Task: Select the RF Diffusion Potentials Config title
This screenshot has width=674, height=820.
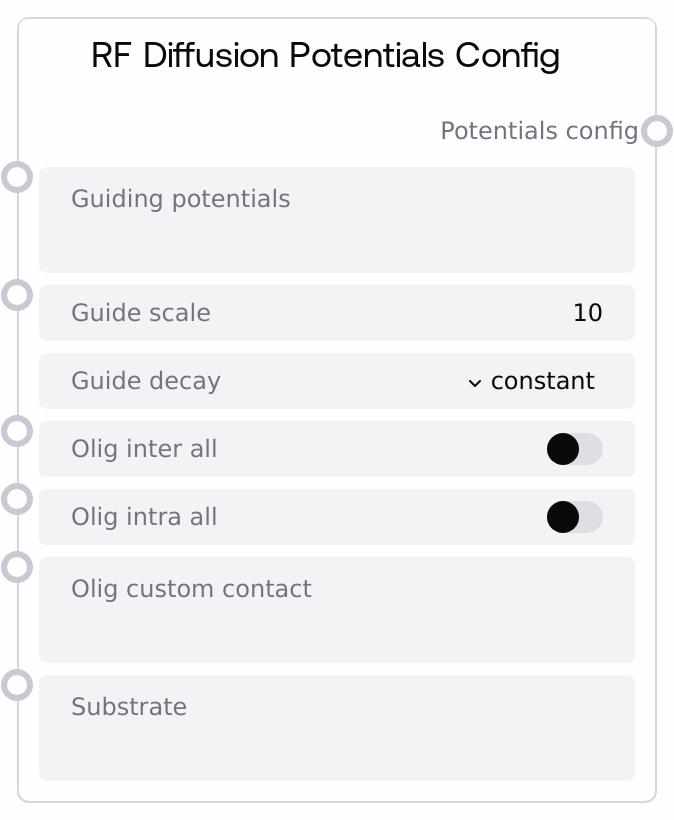Action: click(325, 55)
